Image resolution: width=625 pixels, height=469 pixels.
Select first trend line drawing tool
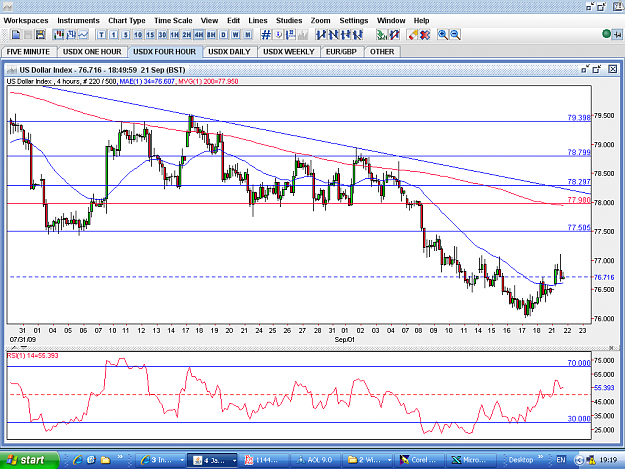click(x=321, y=35)
